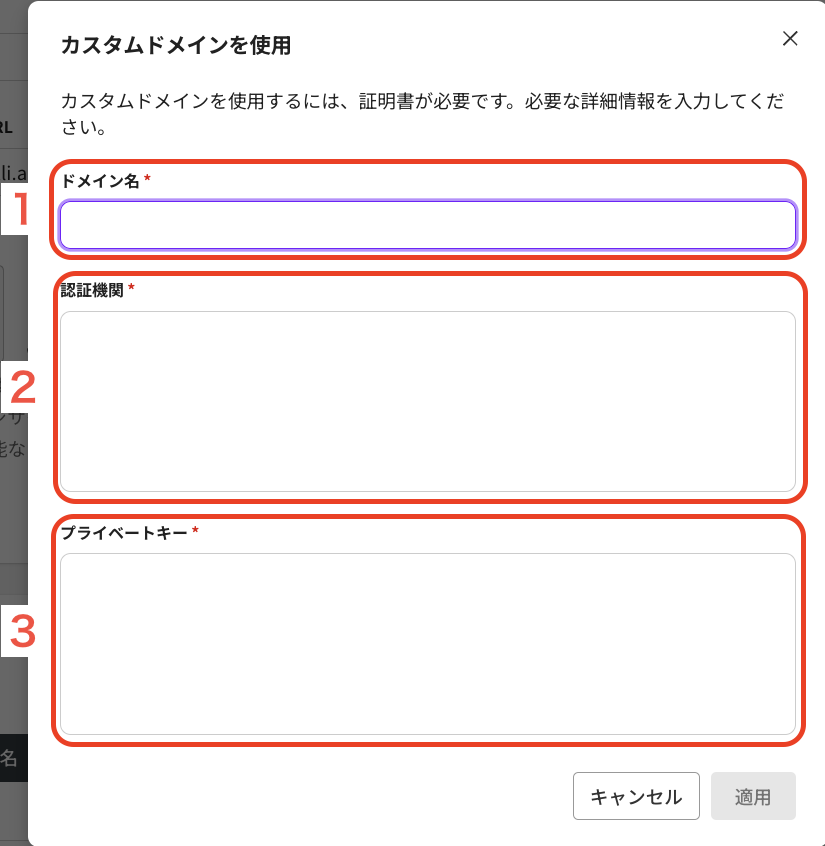
Task: Click the red number 3 annotation
Action: tap(22, 631)
